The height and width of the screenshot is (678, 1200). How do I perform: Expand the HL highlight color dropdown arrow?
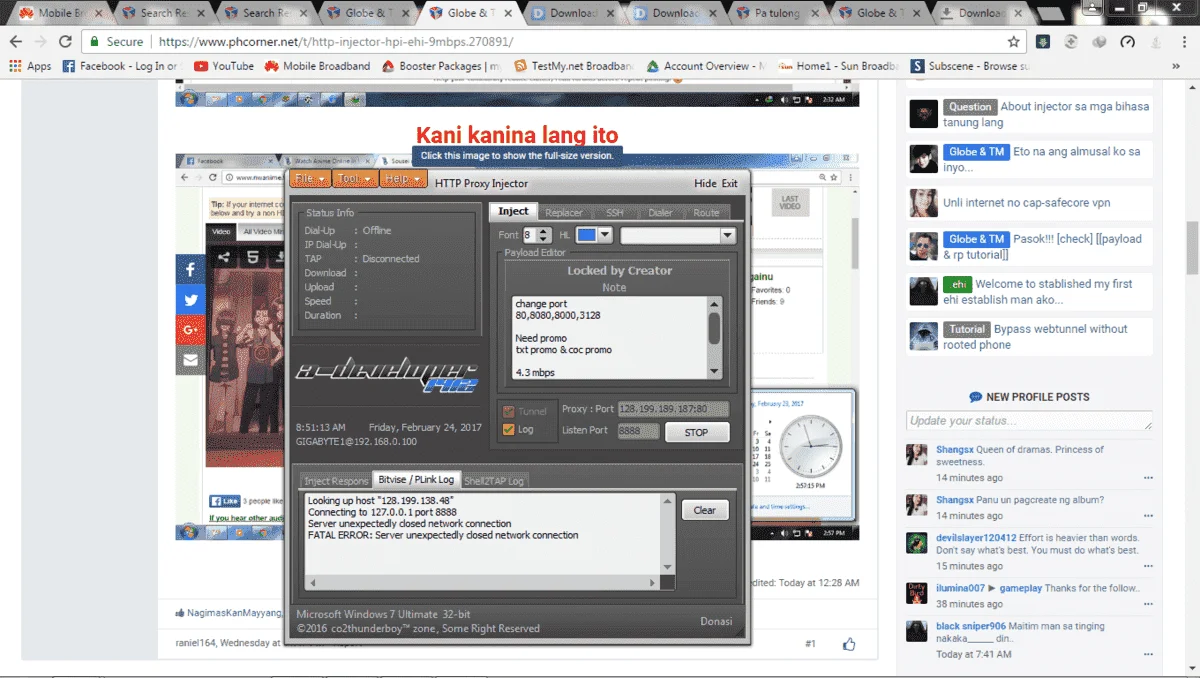click(604, 235)
